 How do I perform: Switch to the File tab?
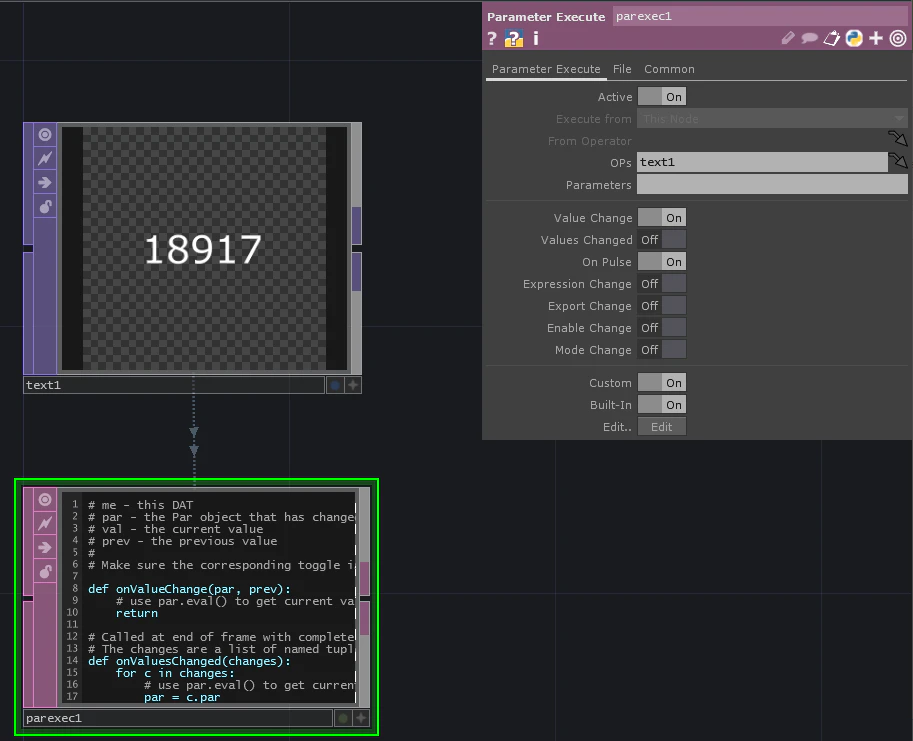[x=622, y=69]
